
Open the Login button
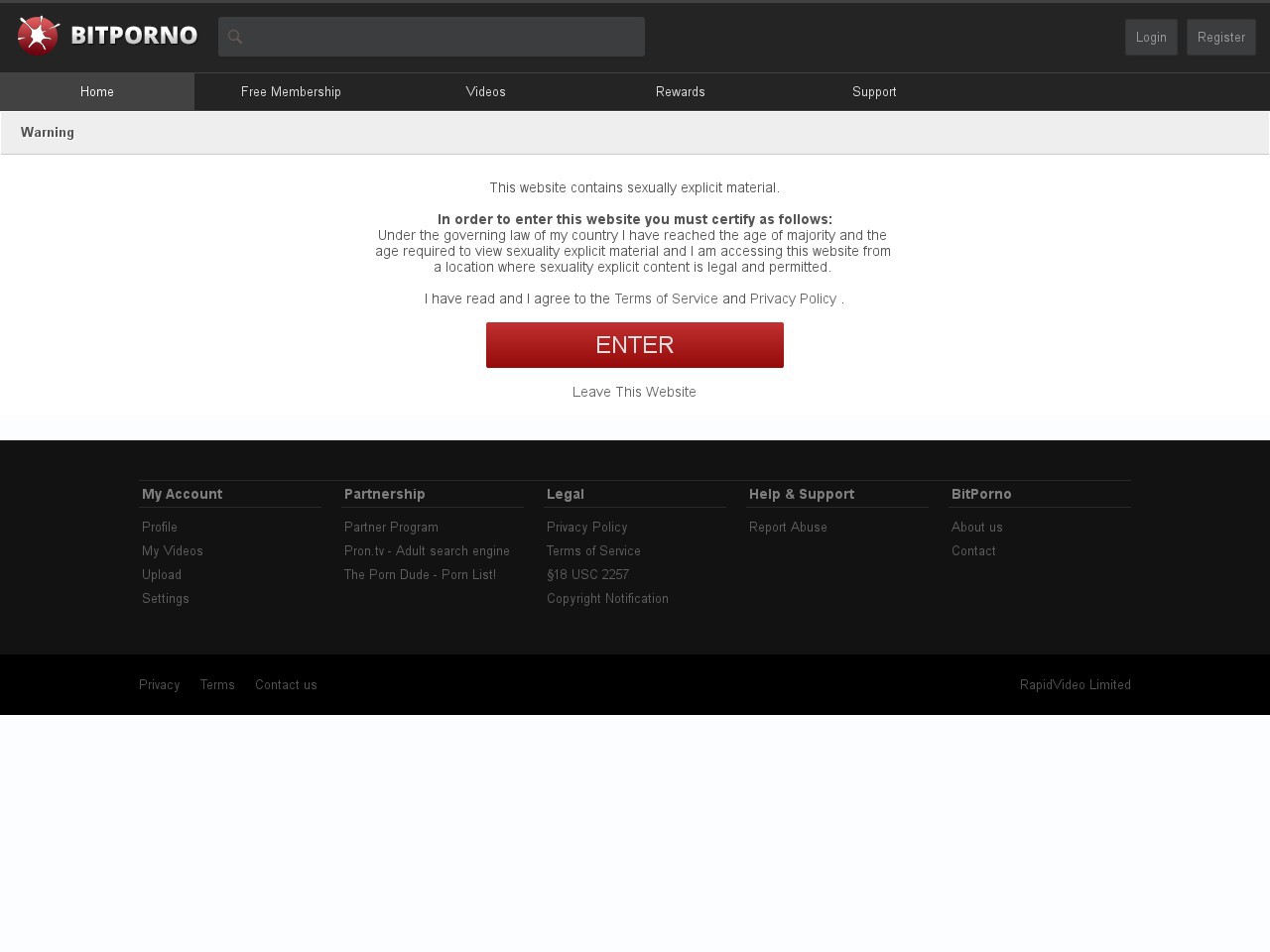tap(1151, 37)
